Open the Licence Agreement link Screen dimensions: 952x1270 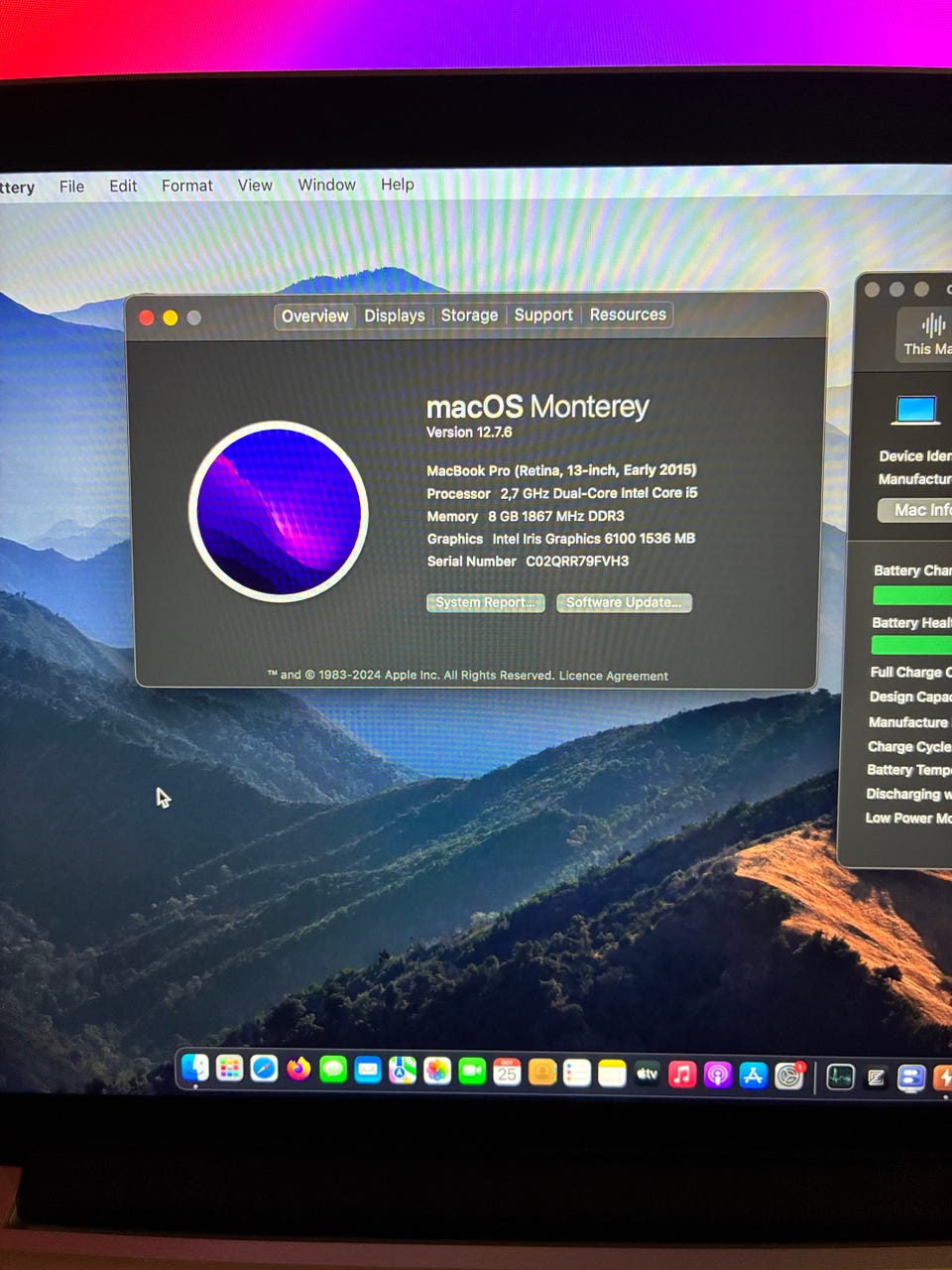coord(613,676)
